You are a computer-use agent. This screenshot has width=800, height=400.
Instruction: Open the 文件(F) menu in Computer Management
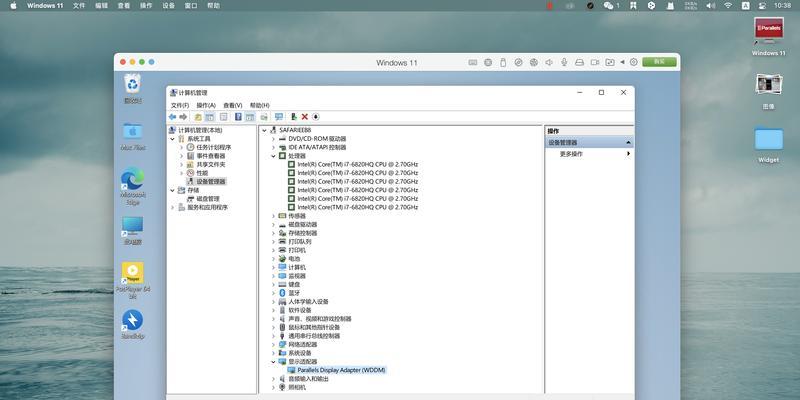tap(180, 105)
